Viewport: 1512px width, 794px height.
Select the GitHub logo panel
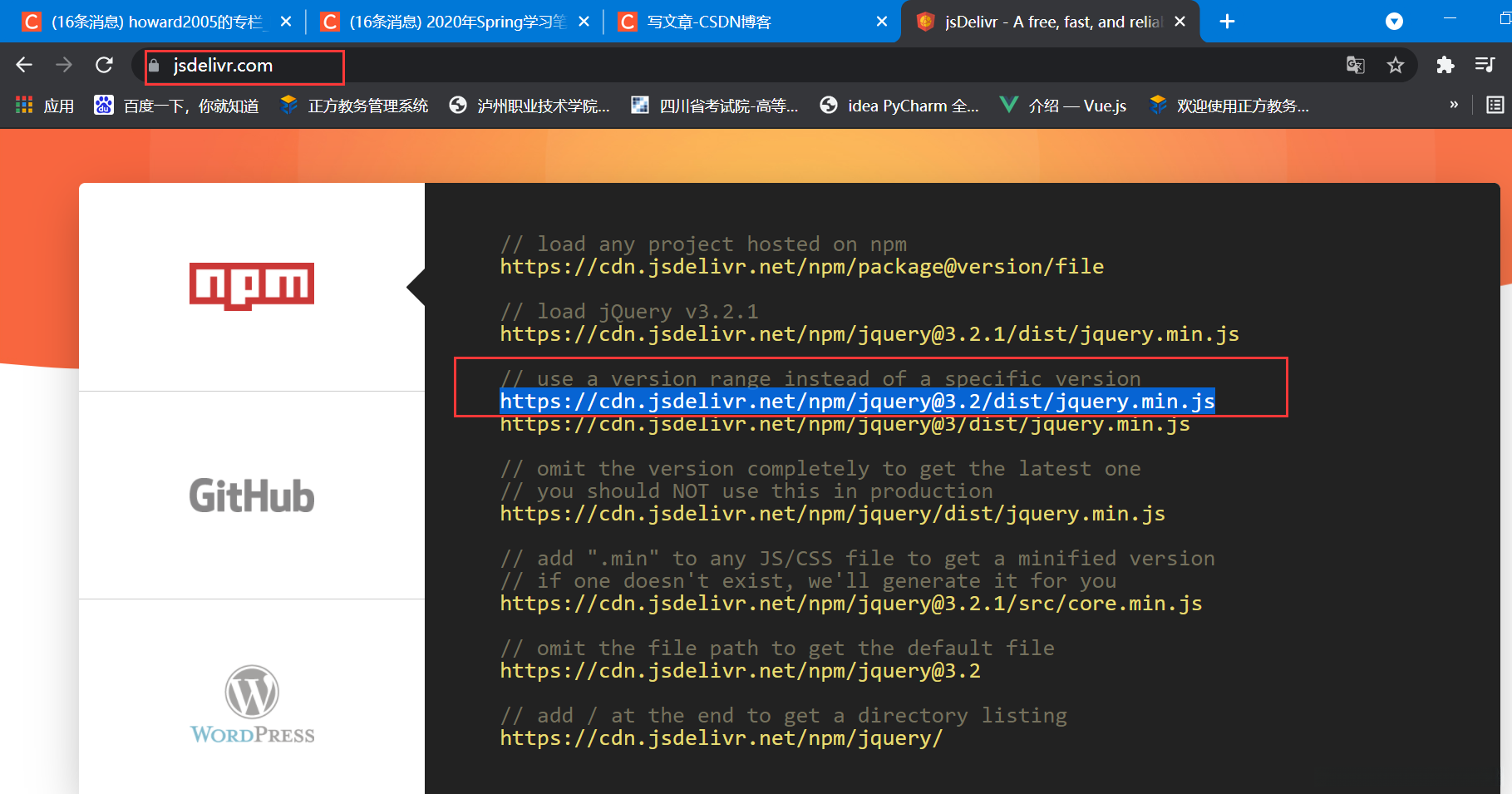[x=252, y=496]
